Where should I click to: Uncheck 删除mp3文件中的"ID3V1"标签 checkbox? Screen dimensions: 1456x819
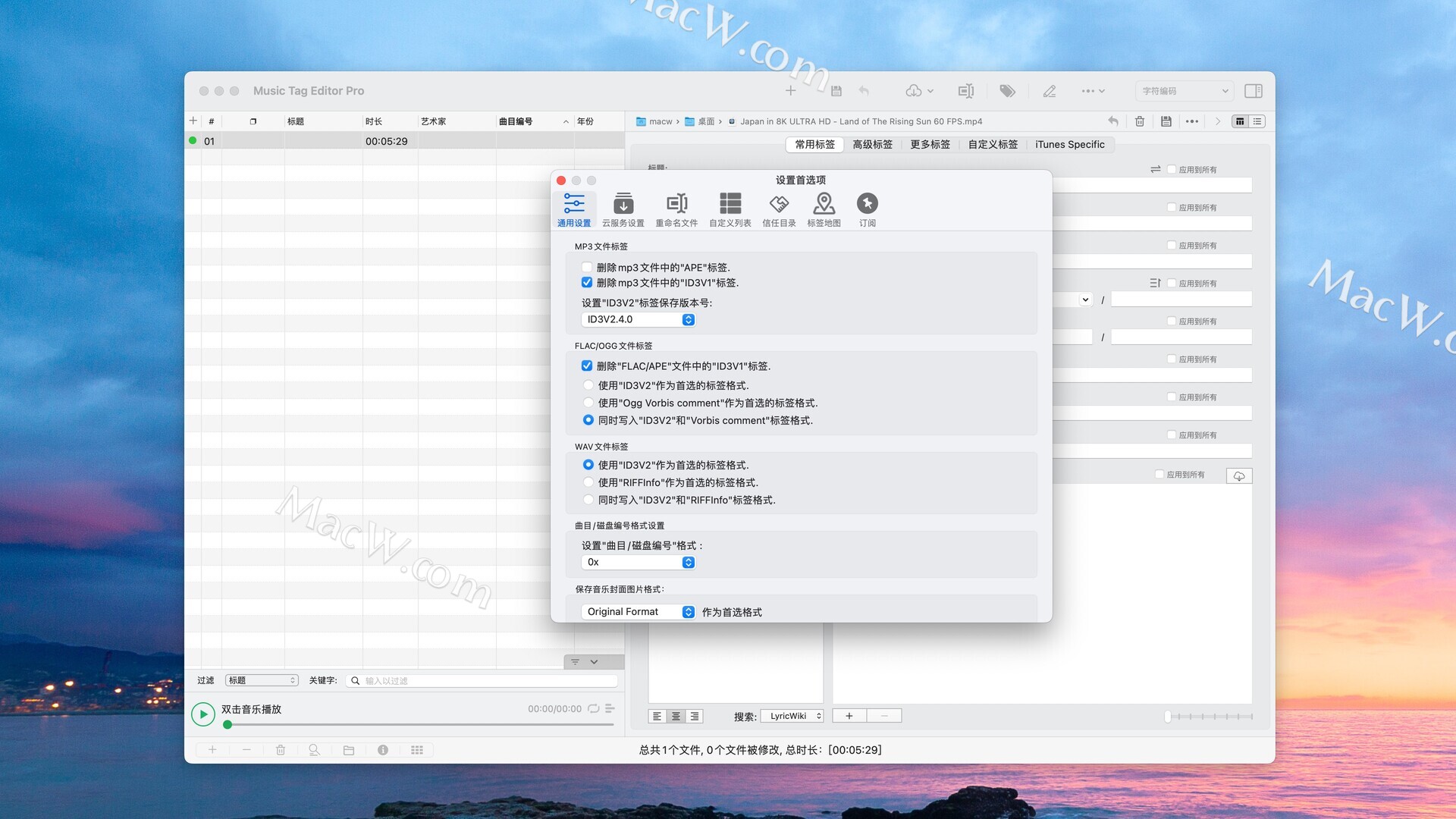[x=587, y=282]
